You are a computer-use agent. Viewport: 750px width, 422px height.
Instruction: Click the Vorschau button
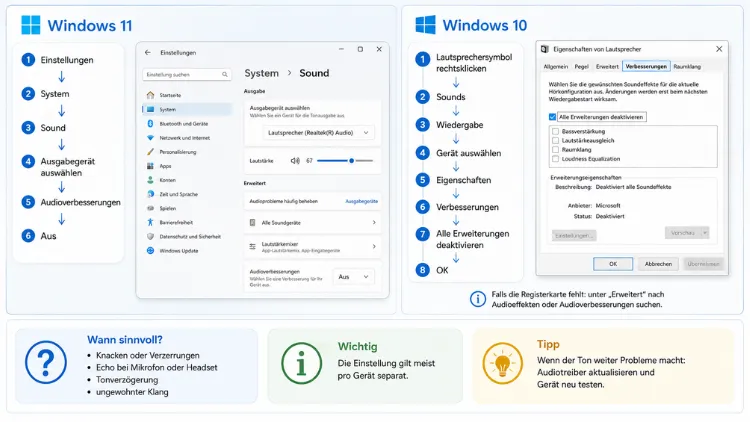[x=683, y=233]
